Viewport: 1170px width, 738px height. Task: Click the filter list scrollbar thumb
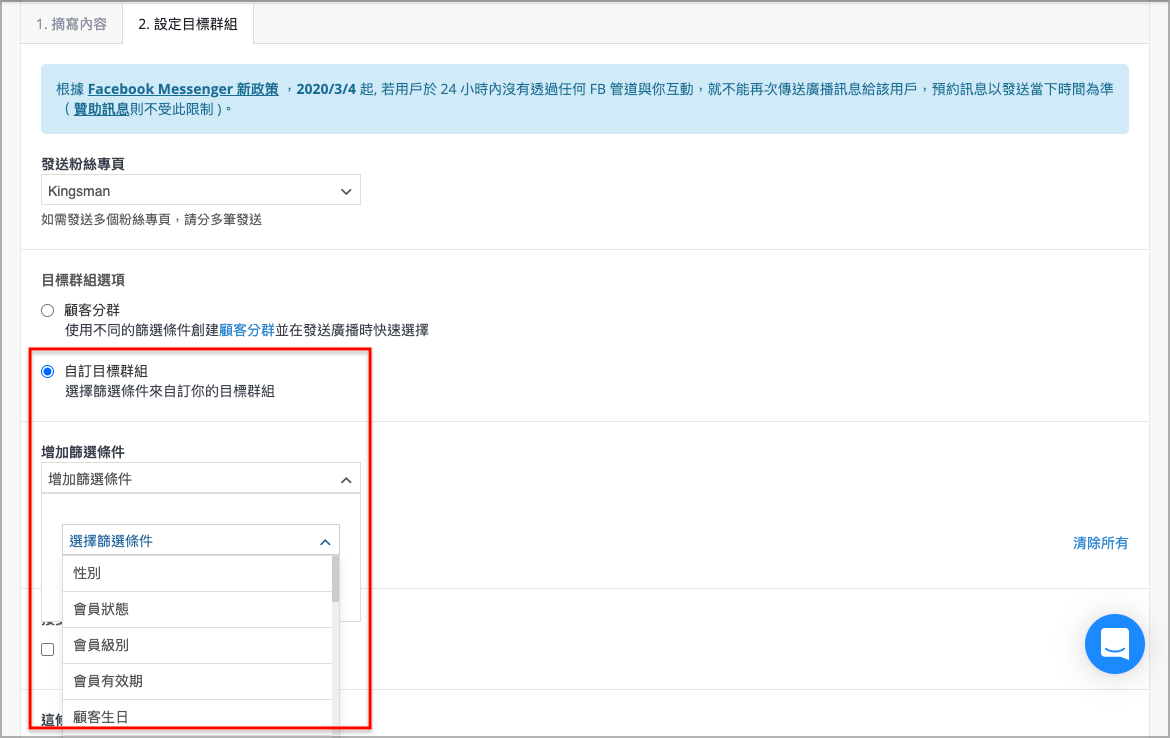click(x=335, y=579)
